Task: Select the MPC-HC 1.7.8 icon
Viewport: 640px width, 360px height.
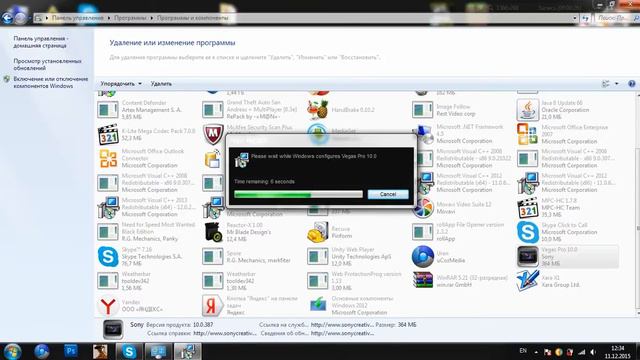Action: coord(527,208)
